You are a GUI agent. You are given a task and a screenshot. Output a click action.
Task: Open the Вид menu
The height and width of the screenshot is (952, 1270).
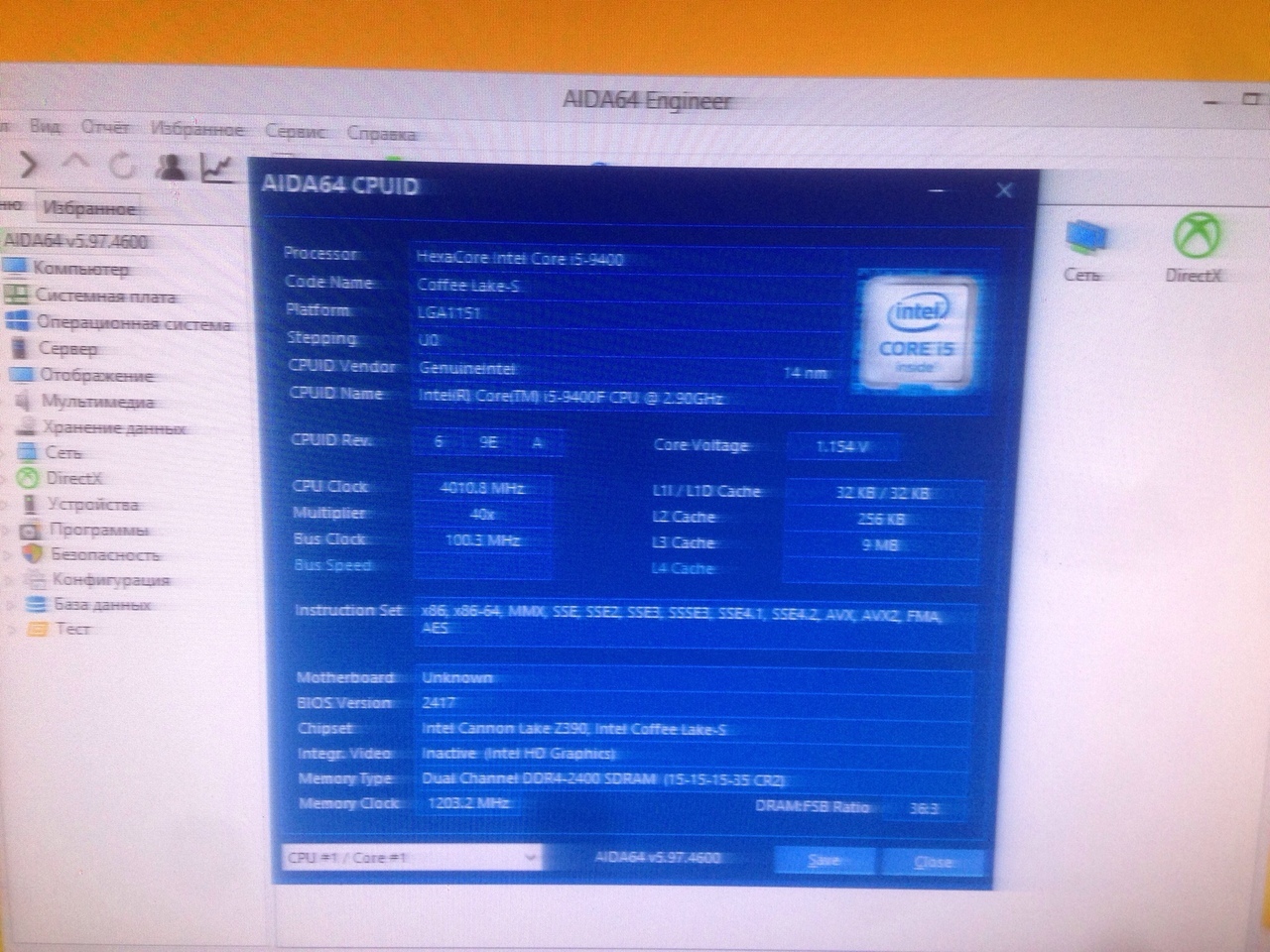[45, 126]
